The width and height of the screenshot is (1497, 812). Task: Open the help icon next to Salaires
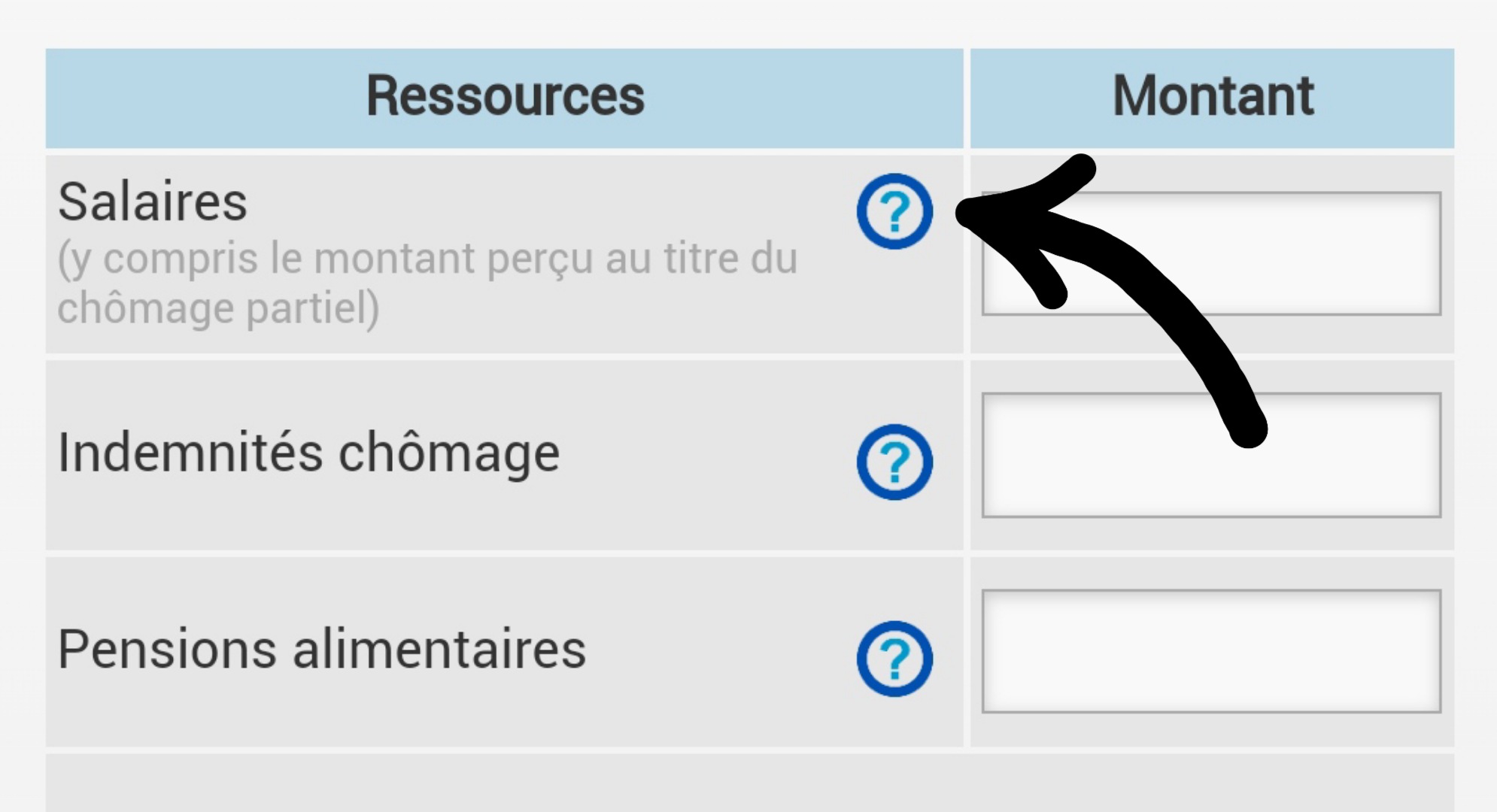pyautogui.click(x=894, y=211)
